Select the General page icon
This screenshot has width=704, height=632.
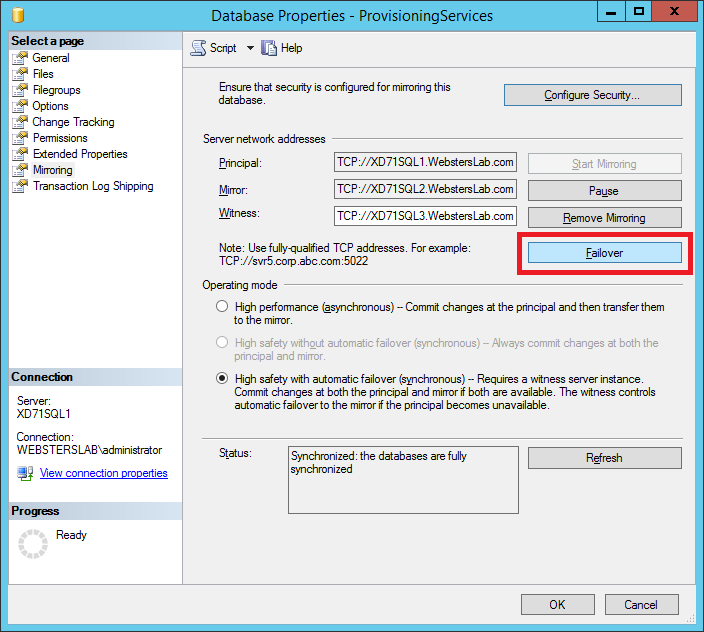20,58
